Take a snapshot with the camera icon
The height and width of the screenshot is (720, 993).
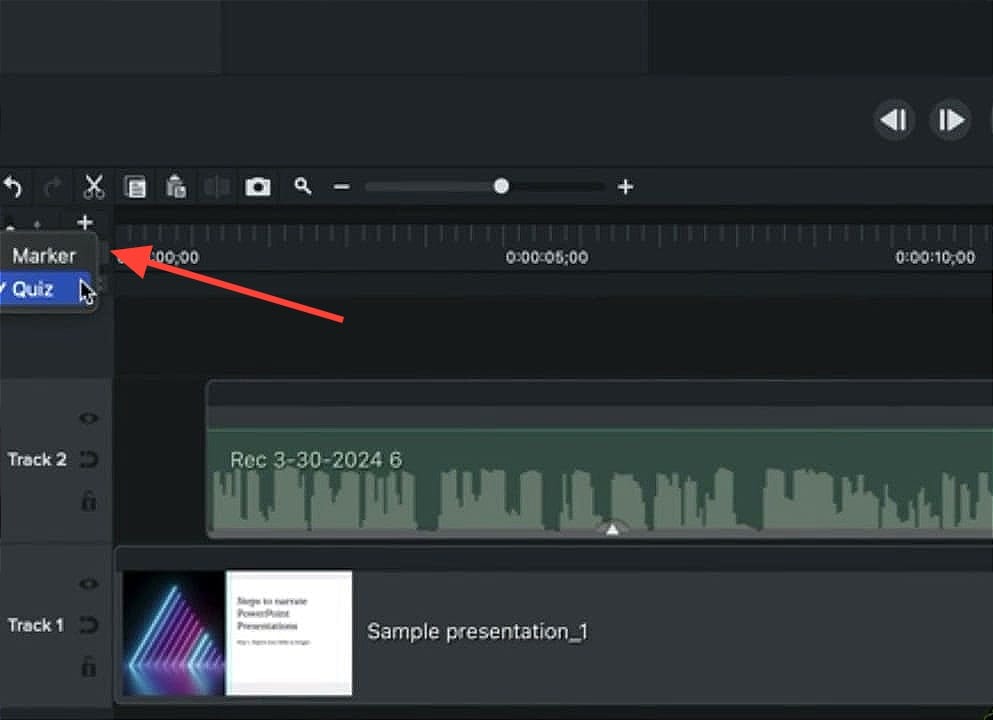[257, 187]
